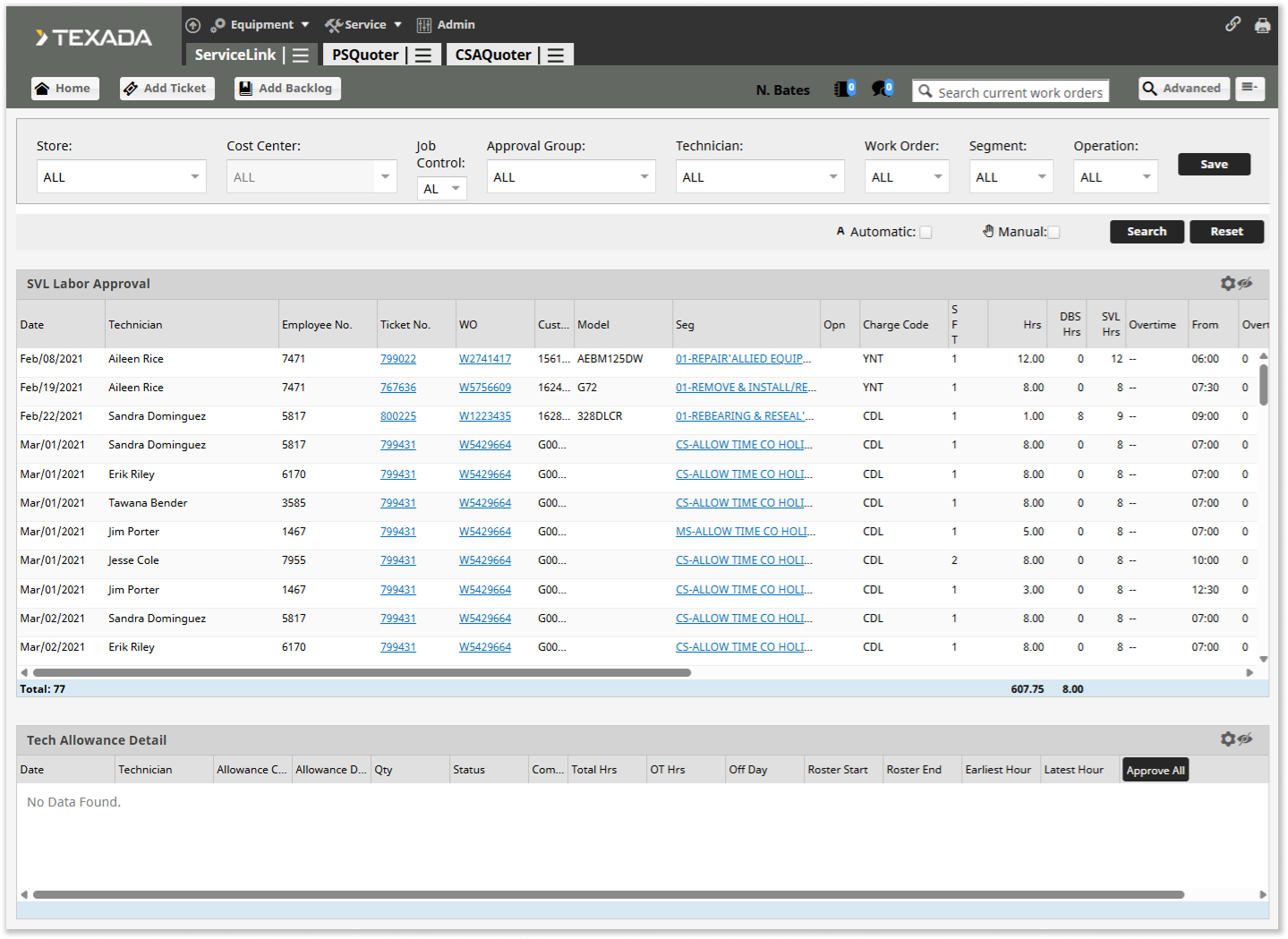The height and width of the screenshot is (939, 1288).
Task: Enable the Automatic checkbox
Action: click(925, 232)
